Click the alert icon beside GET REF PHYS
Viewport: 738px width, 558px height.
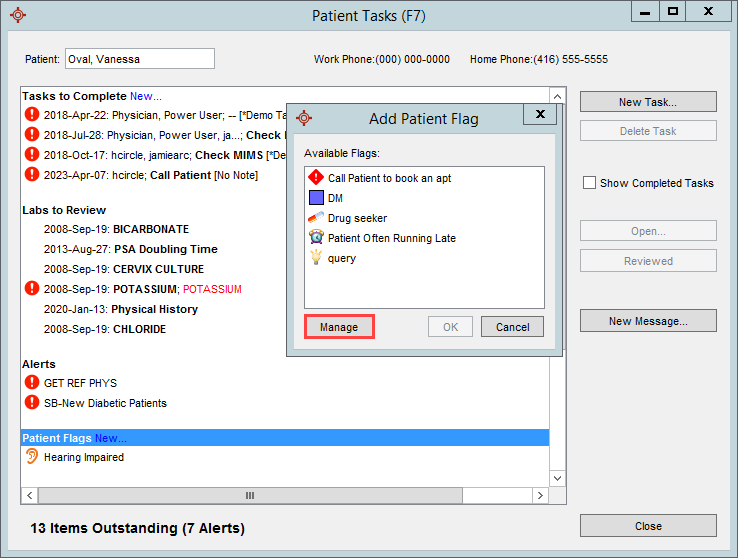(x=32, y=383)
